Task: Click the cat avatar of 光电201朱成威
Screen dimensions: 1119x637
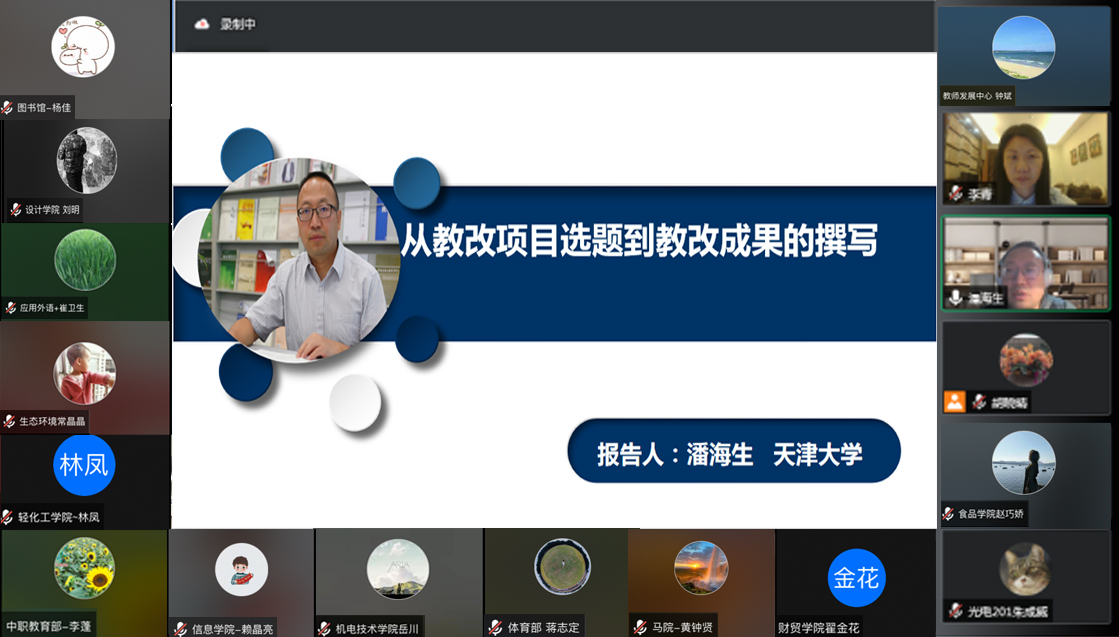Action: [x=1026, y=569]
